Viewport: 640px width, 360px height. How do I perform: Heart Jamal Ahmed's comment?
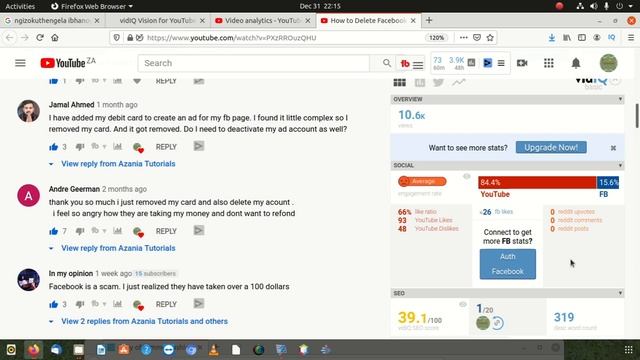[x=138, y=147]
